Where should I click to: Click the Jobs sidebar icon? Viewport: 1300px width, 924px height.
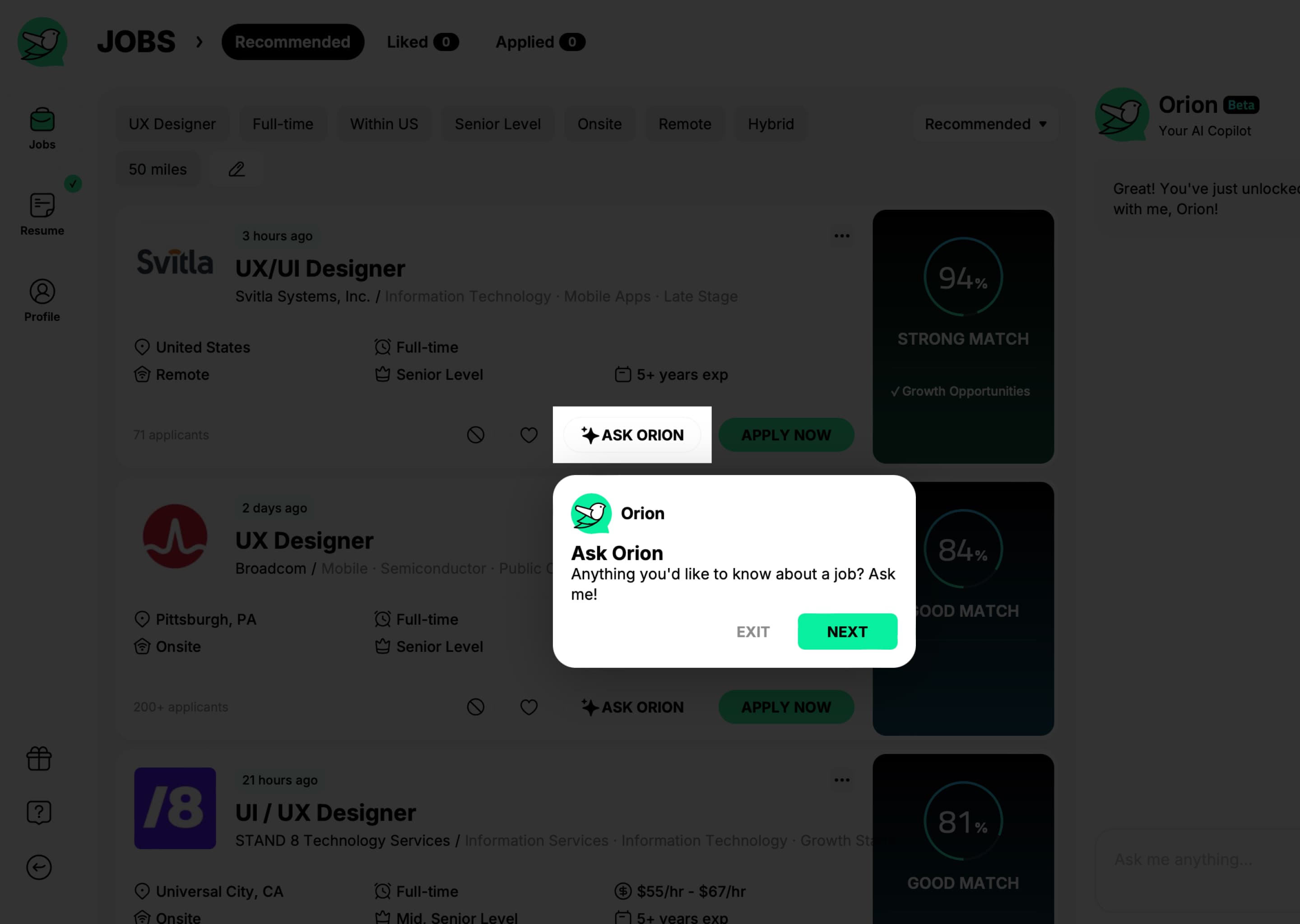42,119
